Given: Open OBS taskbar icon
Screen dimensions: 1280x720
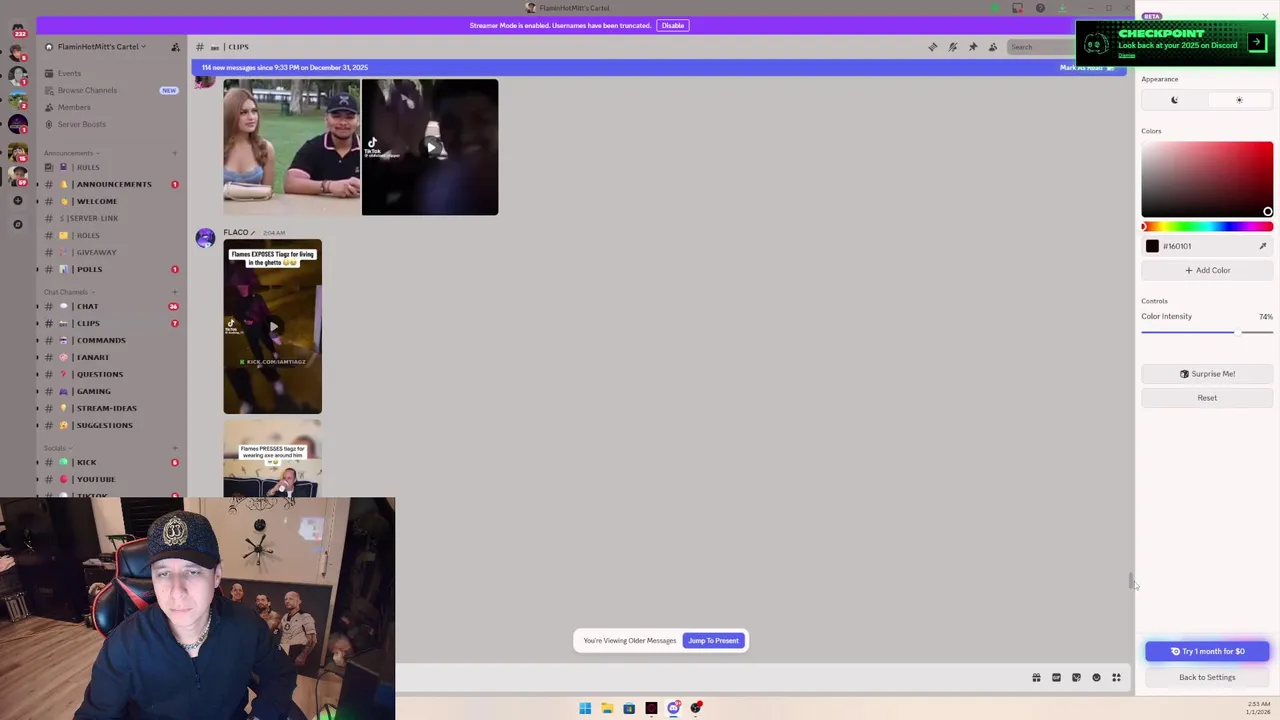Looking at the screenshot, I should 696,709.
